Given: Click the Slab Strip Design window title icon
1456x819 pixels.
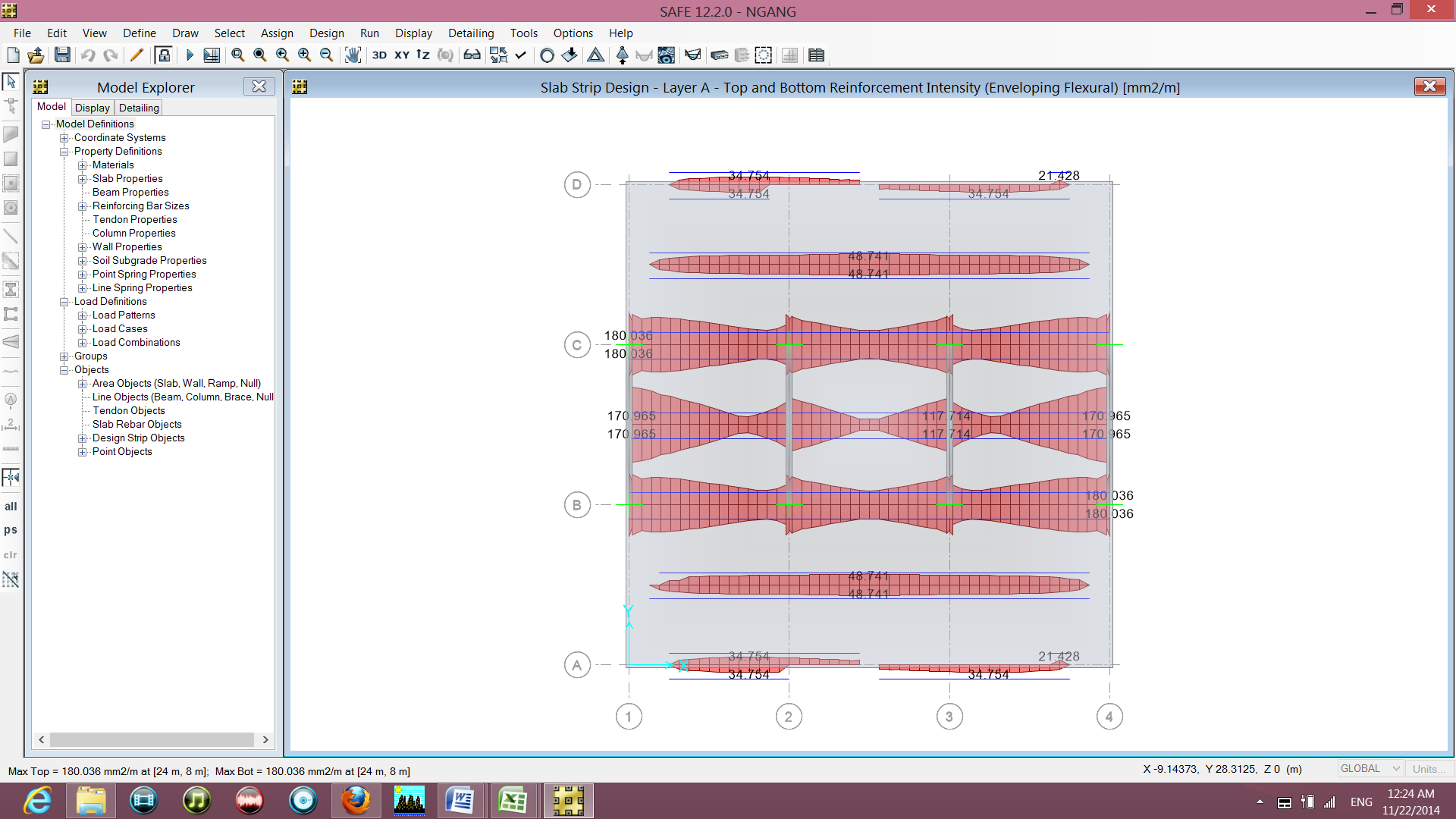Looking at the screenshot, I should click(300, 87).
